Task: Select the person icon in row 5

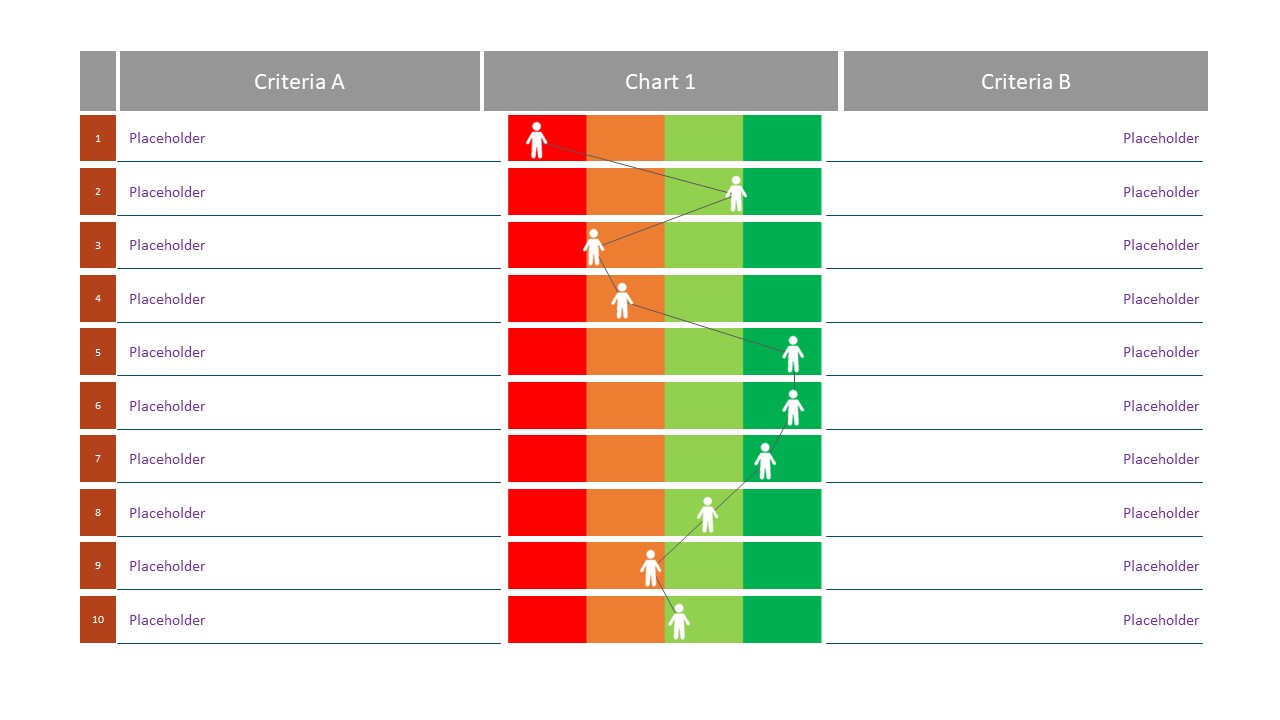Action: (x=793, y=354)
